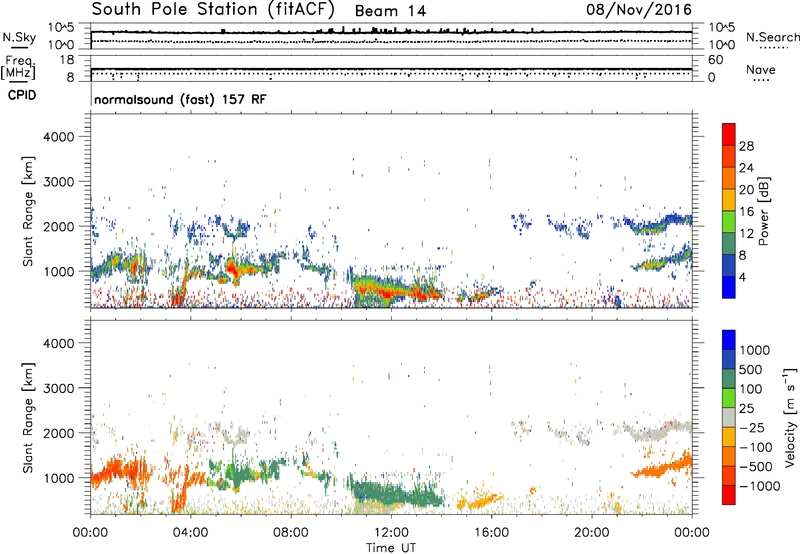Click the 'normalsound (fast) 157 RF' text
The image size is (800, 554).
pos(180,99)
